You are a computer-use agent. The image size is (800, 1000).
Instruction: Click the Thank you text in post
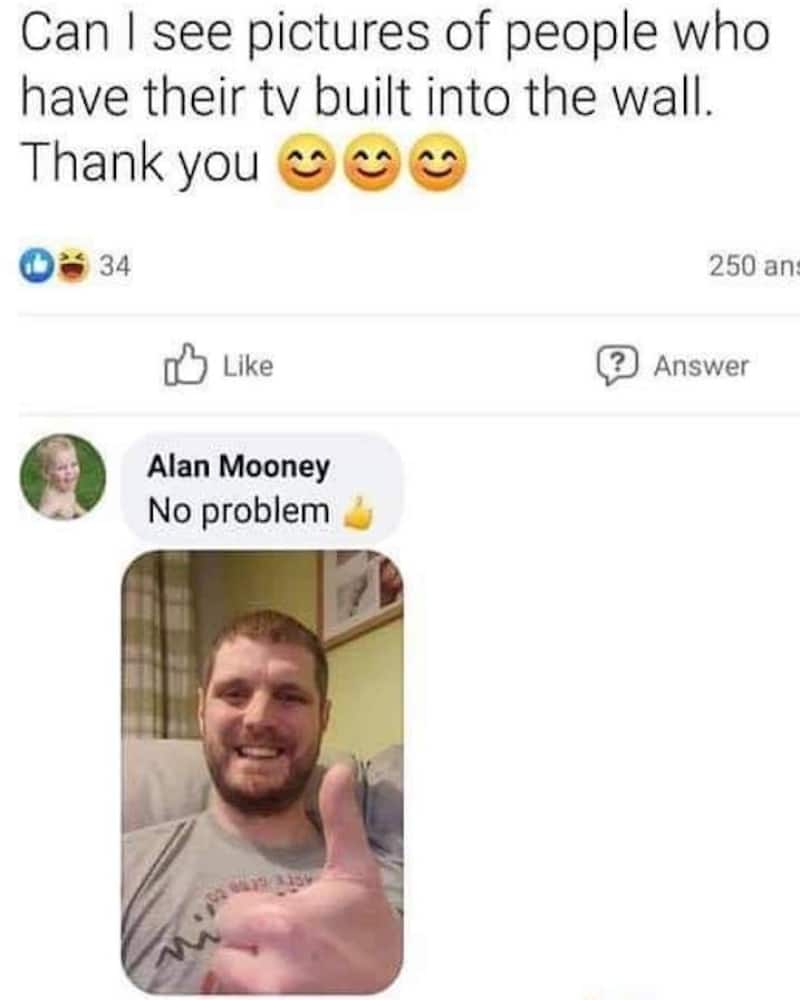(140, 163)
